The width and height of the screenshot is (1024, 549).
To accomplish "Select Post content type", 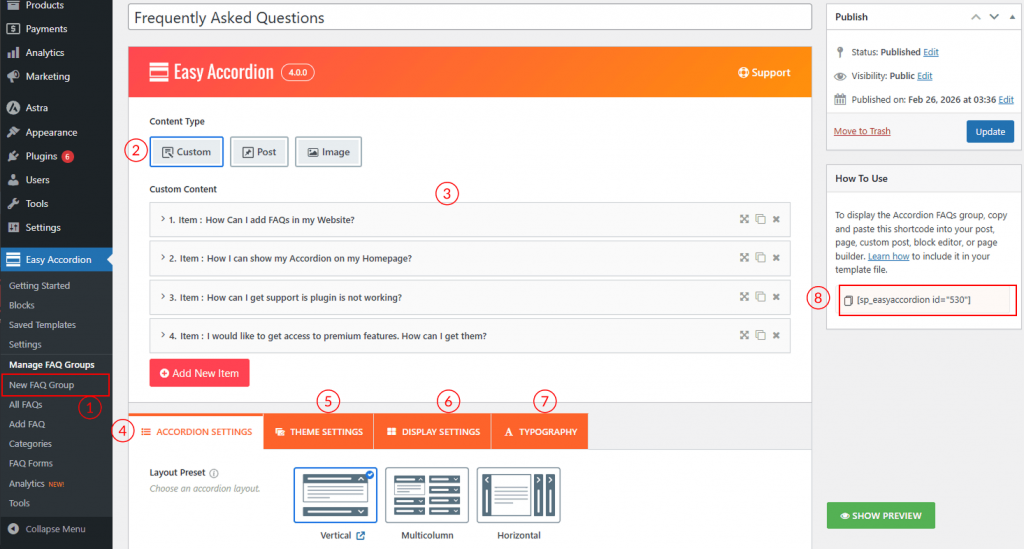I will [x=259, y=152].
